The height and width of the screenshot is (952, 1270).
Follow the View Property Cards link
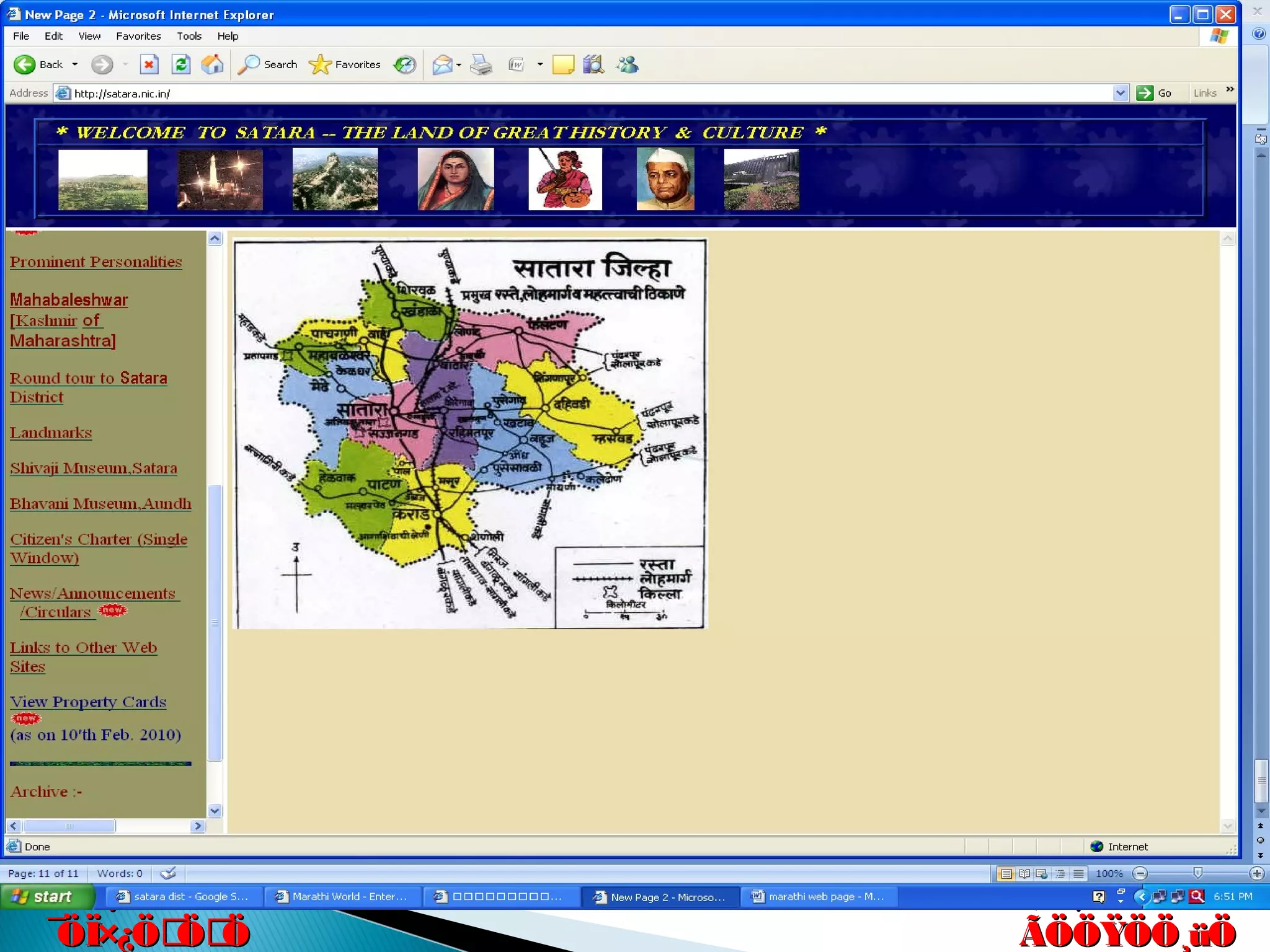pyautogui.click(x=88, y=702)
